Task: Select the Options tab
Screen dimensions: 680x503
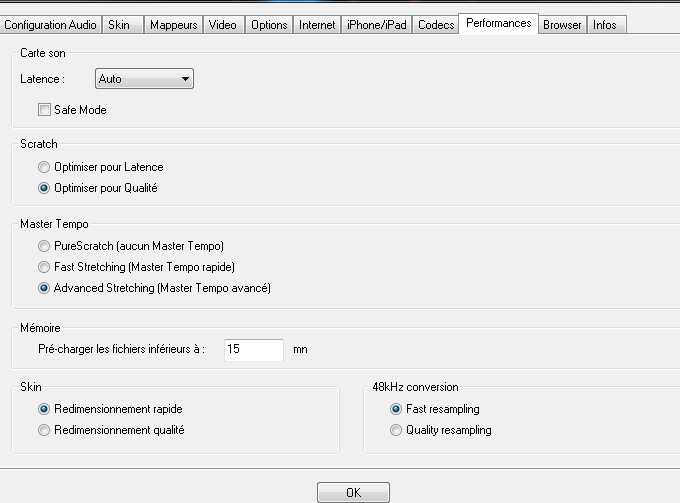Action: click(269, 25)
